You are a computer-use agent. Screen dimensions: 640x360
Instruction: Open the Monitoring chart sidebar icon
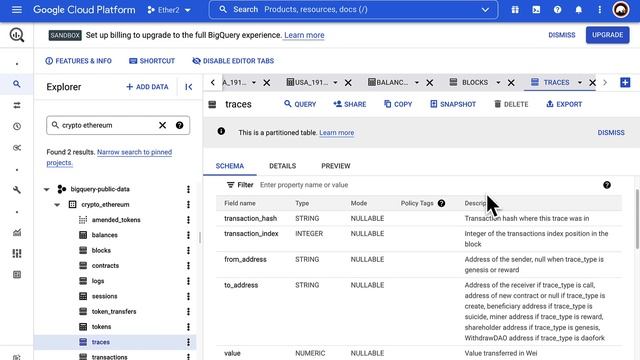(17, 232)
